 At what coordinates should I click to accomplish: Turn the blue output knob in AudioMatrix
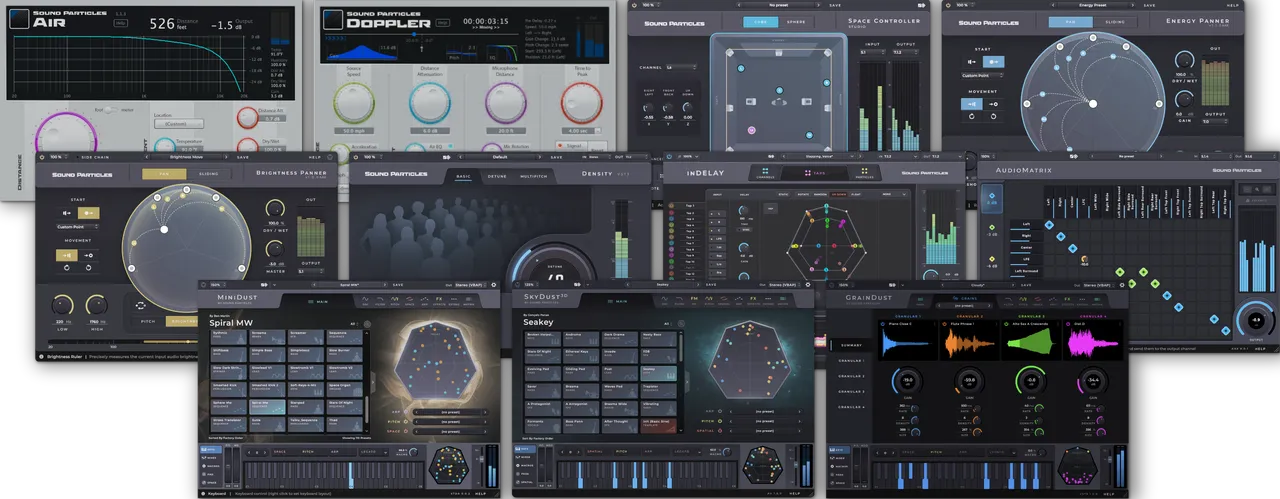[x=1254, y=321]
